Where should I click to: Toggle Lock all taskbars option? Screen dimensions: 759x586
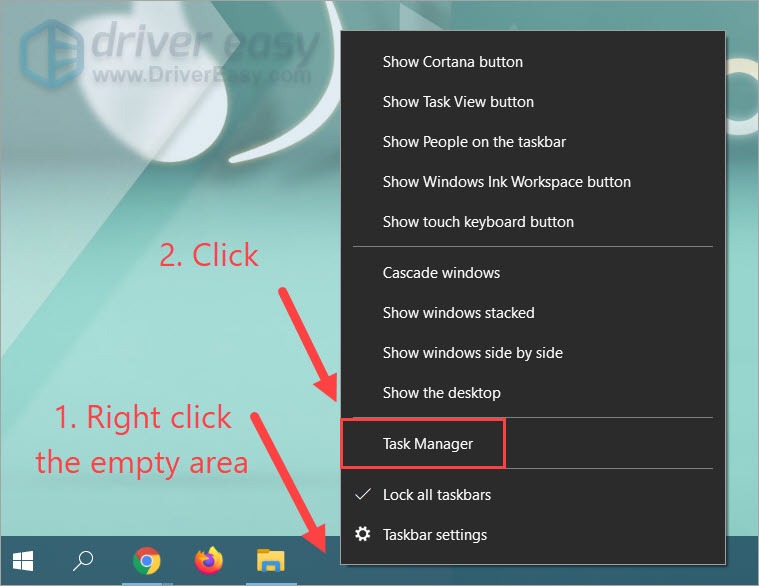[436, 495]
